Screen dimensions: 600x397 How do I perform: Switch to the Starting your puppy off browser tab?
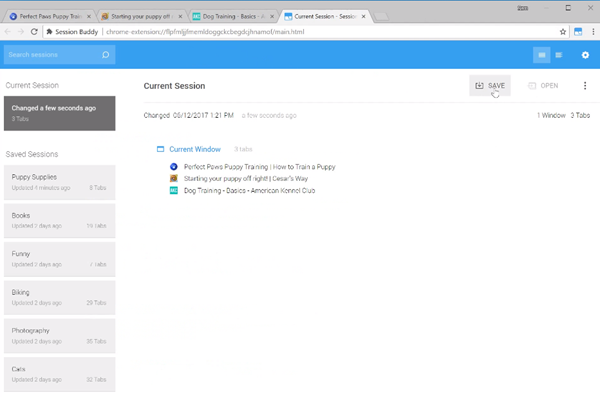point(140,16)
